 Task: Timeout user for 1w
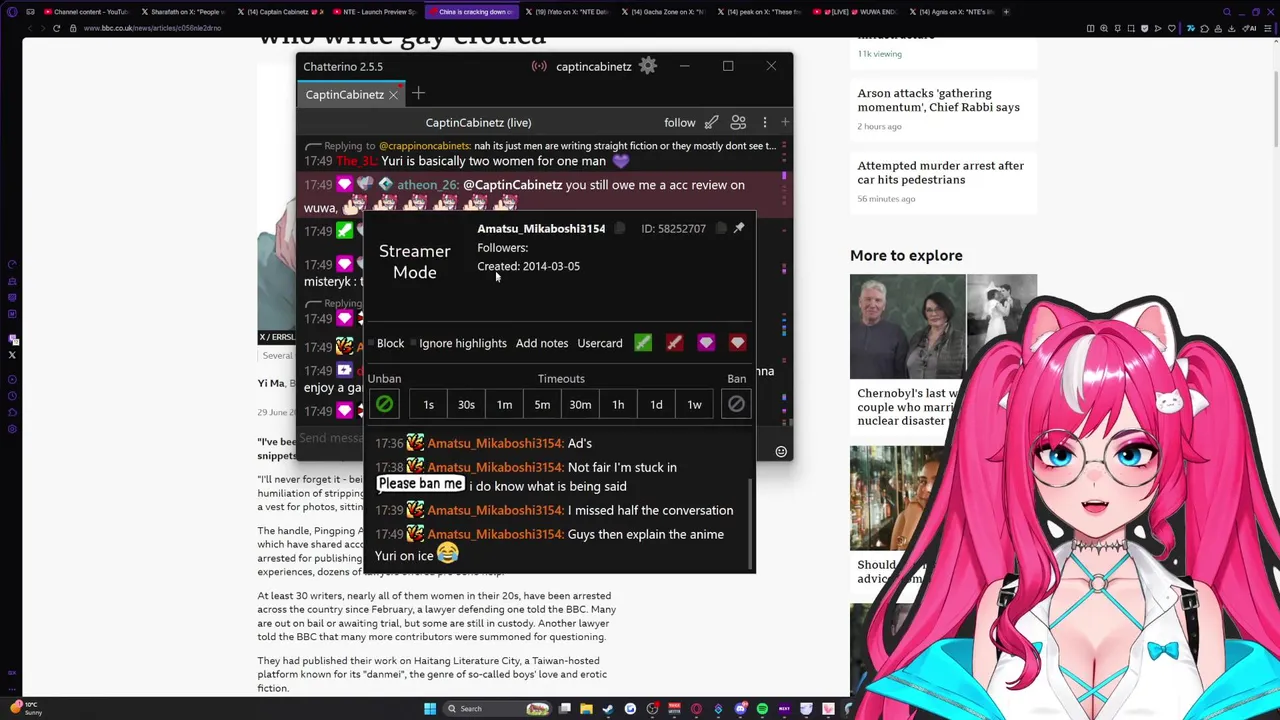pos(694,404)
